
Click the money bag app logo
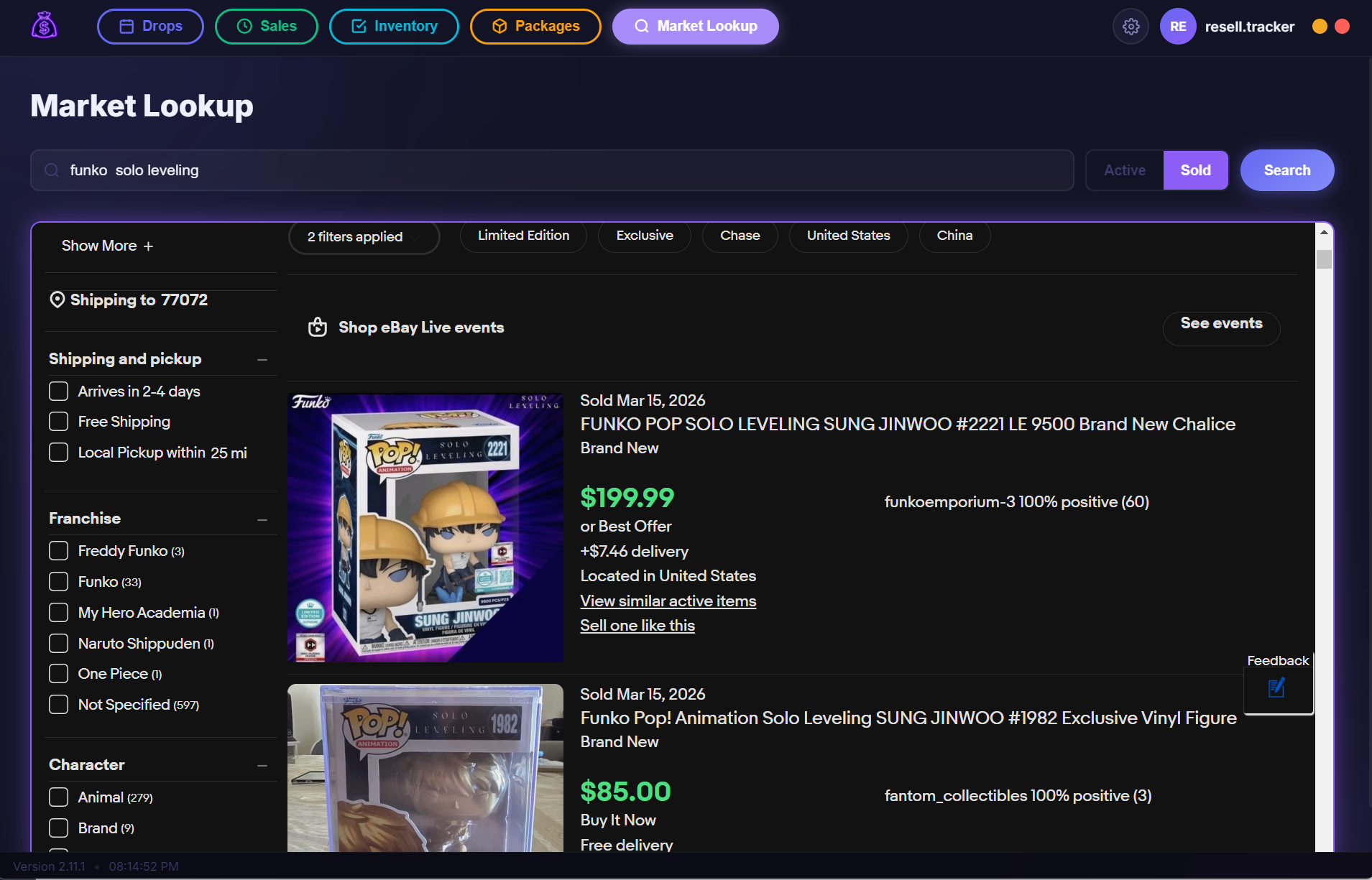click(44, 26)
